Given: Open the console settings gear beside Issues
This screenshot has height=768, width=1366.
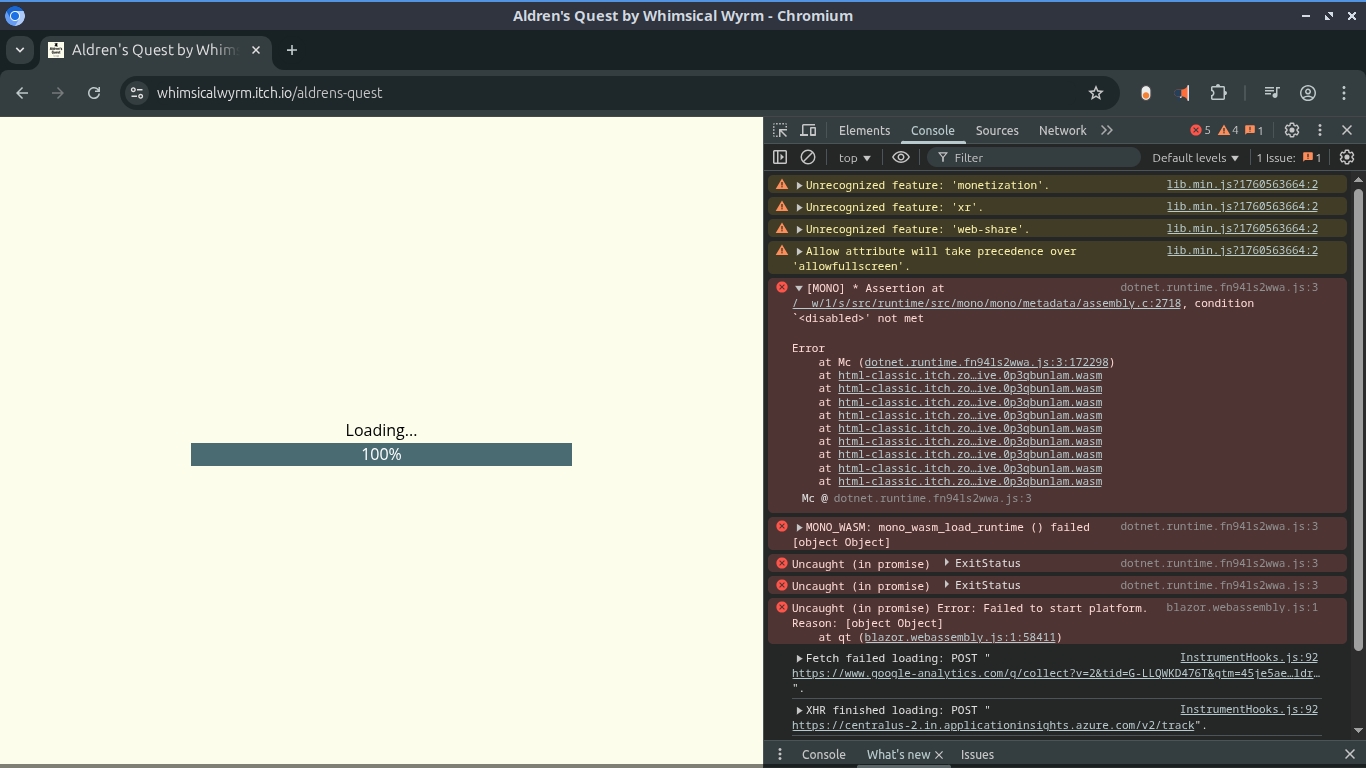Looking at the screenshot, I should 1347,157.
